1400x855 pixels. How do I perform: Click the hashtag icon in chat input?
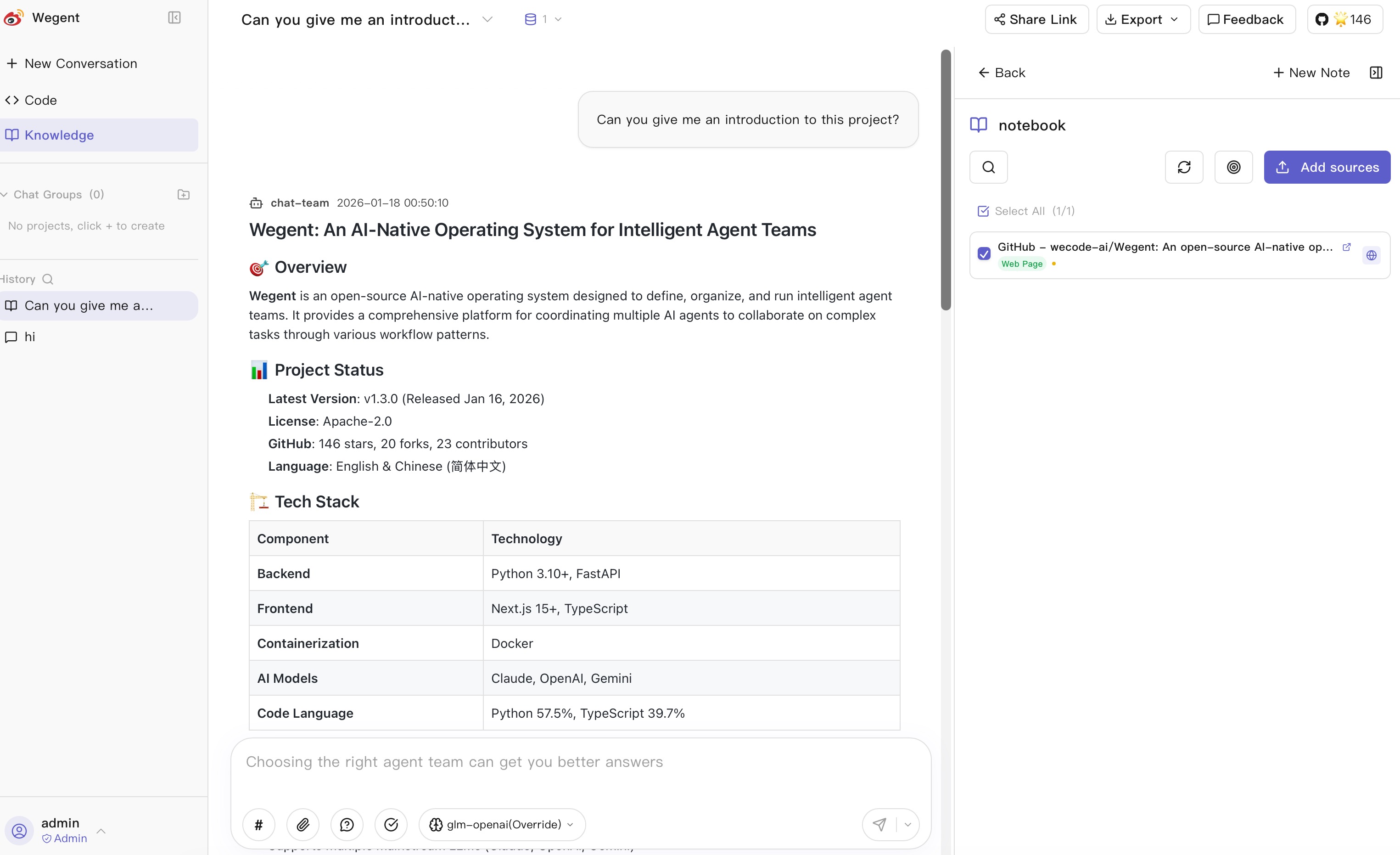(258, 824)
